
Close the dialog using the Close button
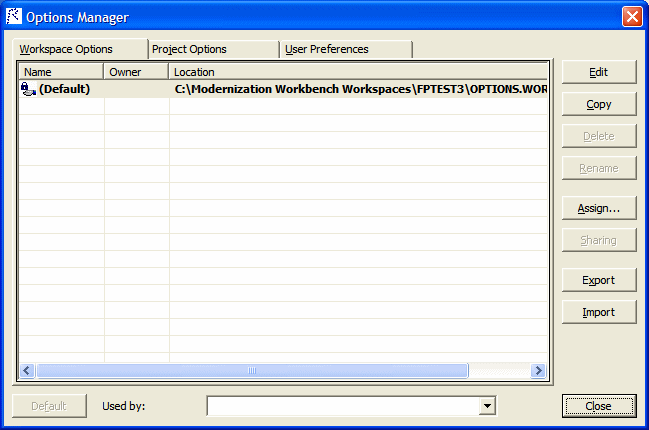598,406
